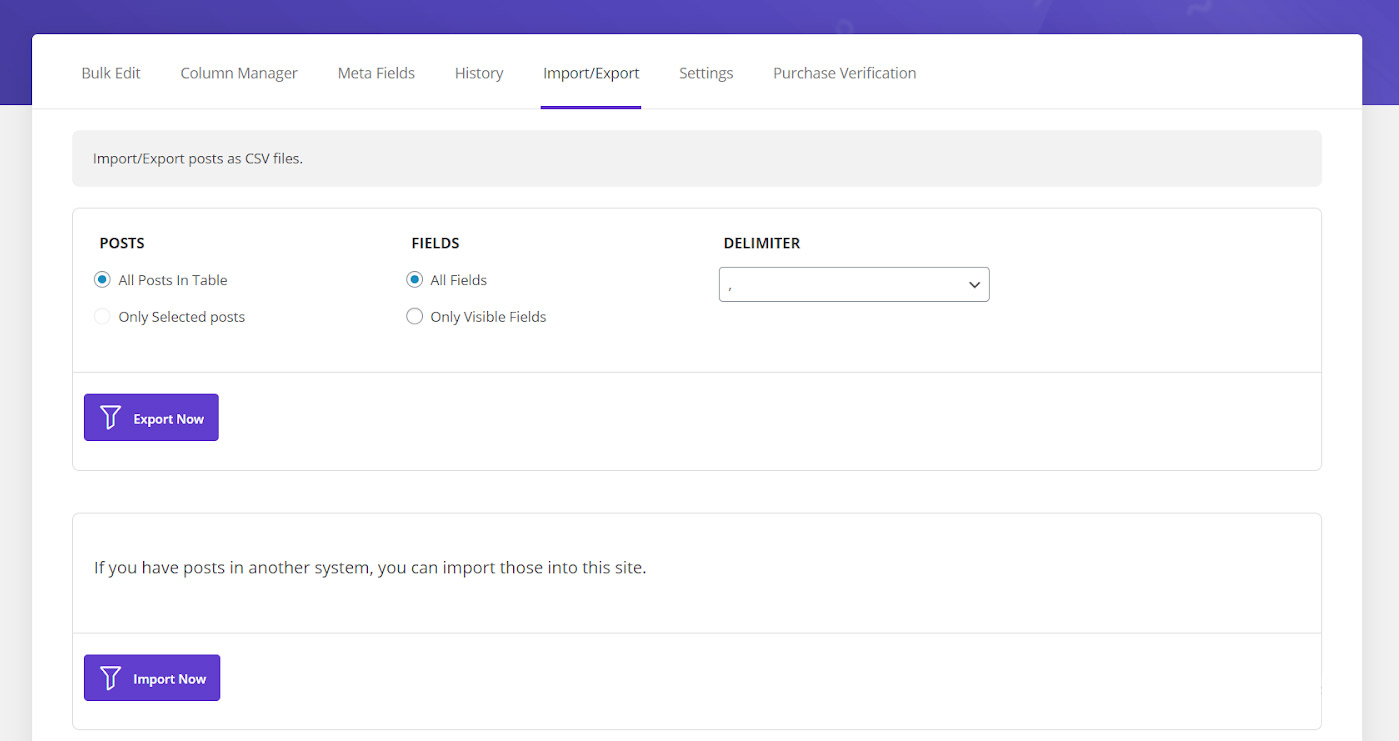
Task: Open the Purchase Verification tab
Action: pyautogui.click(x=845, y=73)
